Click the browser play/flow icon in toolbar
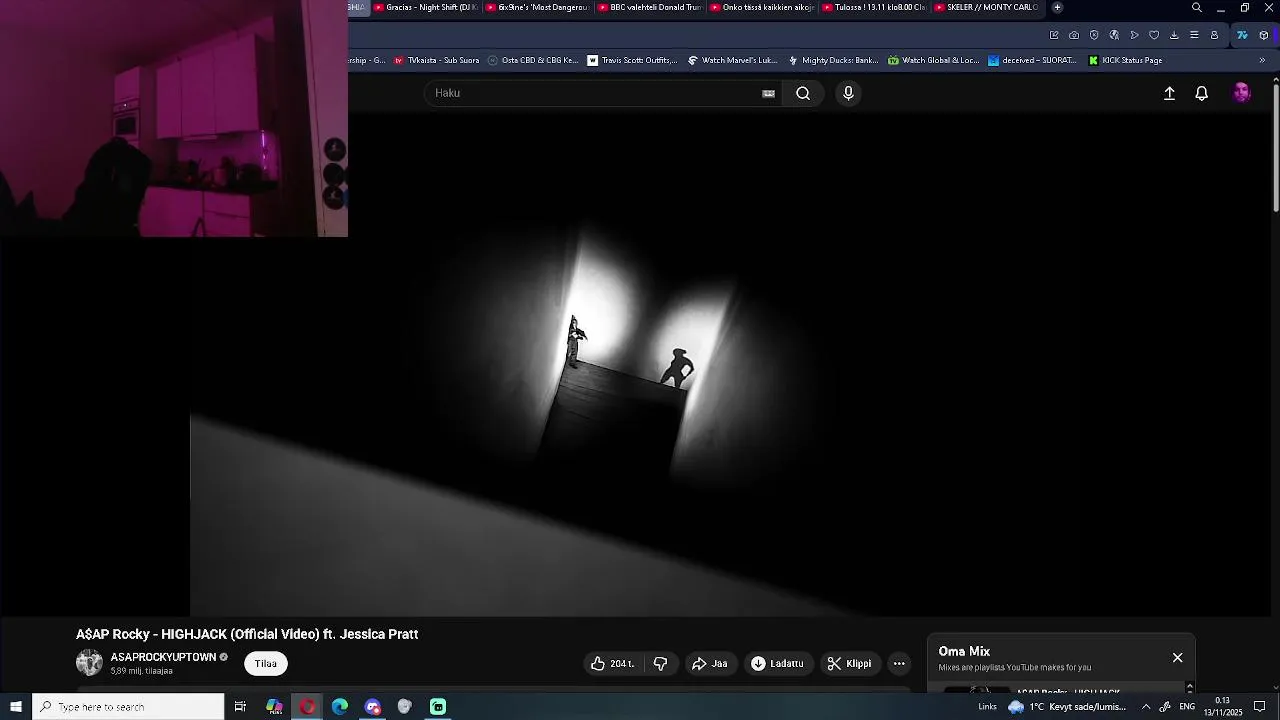 1134,35
